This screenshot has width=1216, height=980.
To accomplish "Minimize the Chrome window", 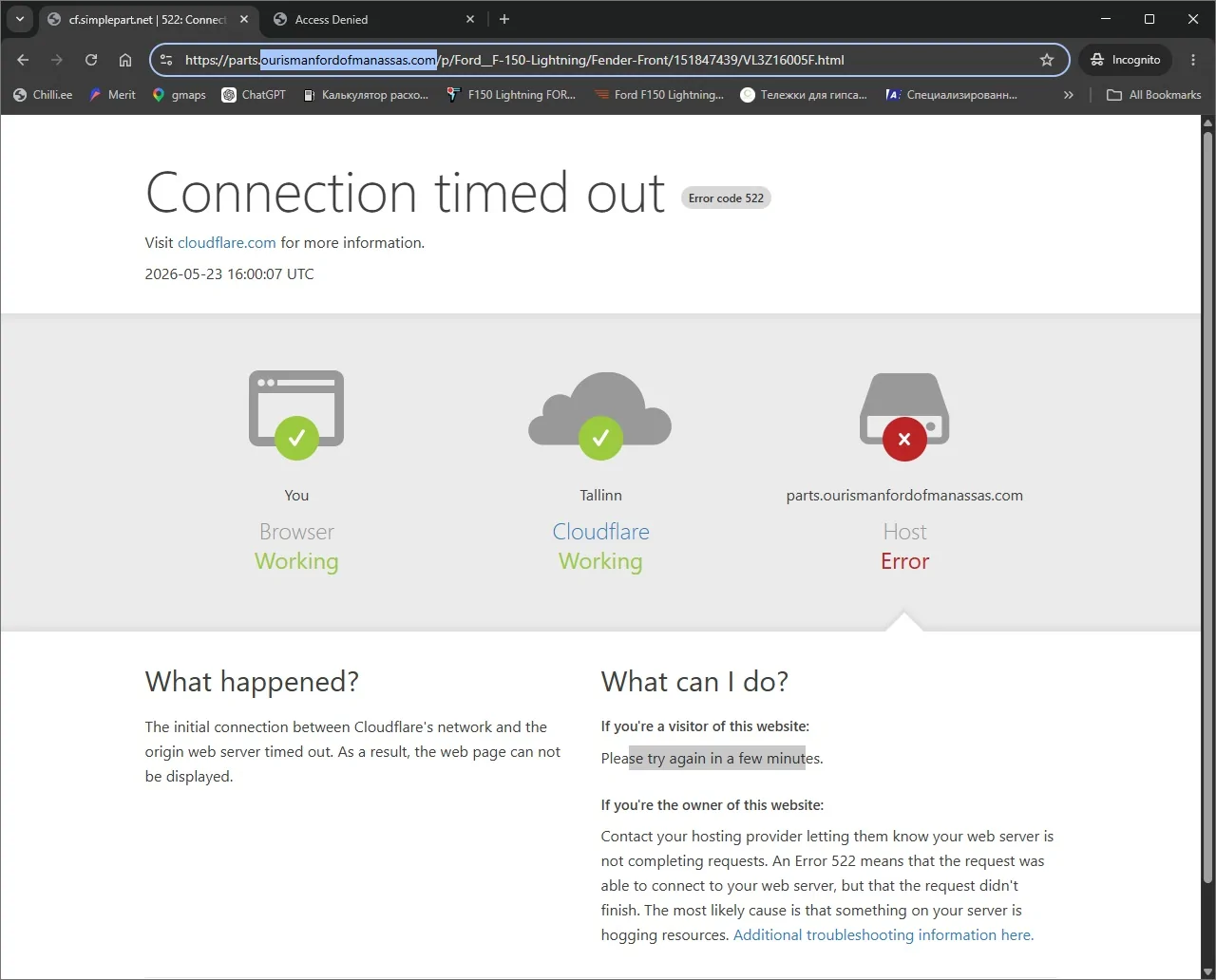I will tap(1106, 19).
